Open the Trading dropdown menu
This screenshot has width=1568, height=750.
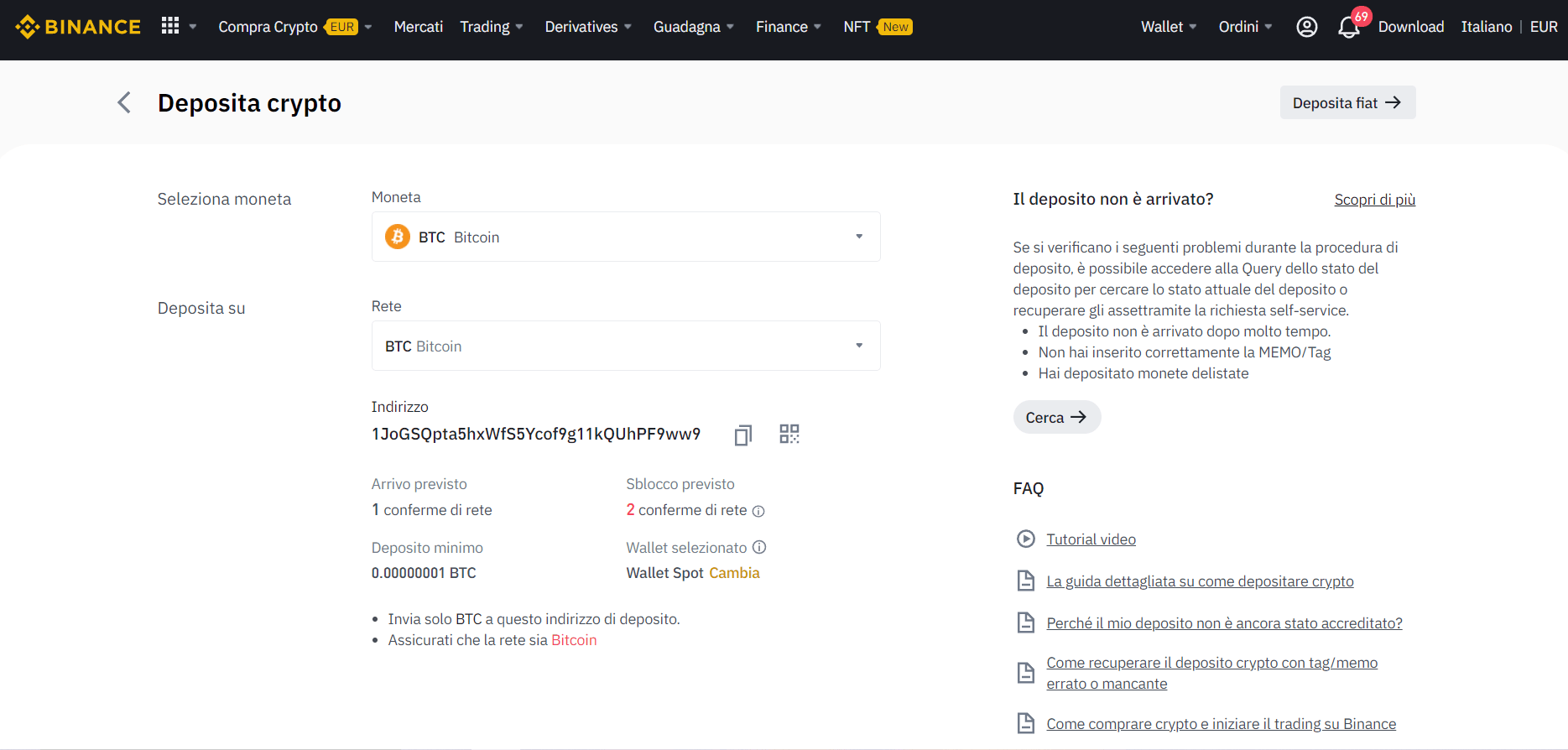click(x=492, y=27)
